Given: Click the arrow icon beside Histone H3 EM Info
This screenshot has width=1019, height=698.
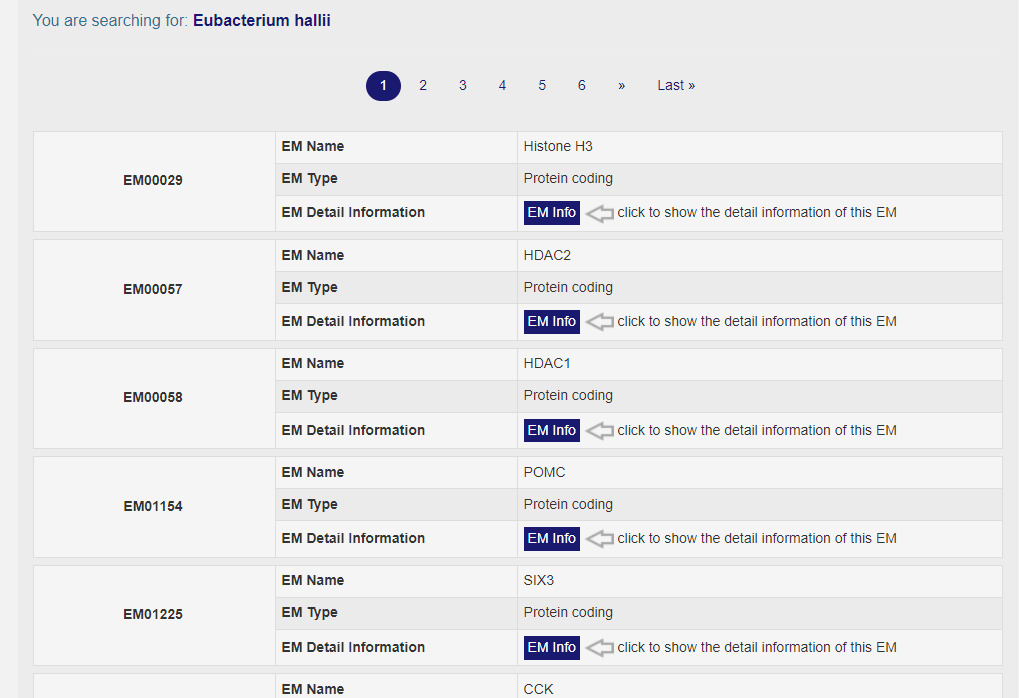Looking at the screenshot, I should [x=599, y=213].
